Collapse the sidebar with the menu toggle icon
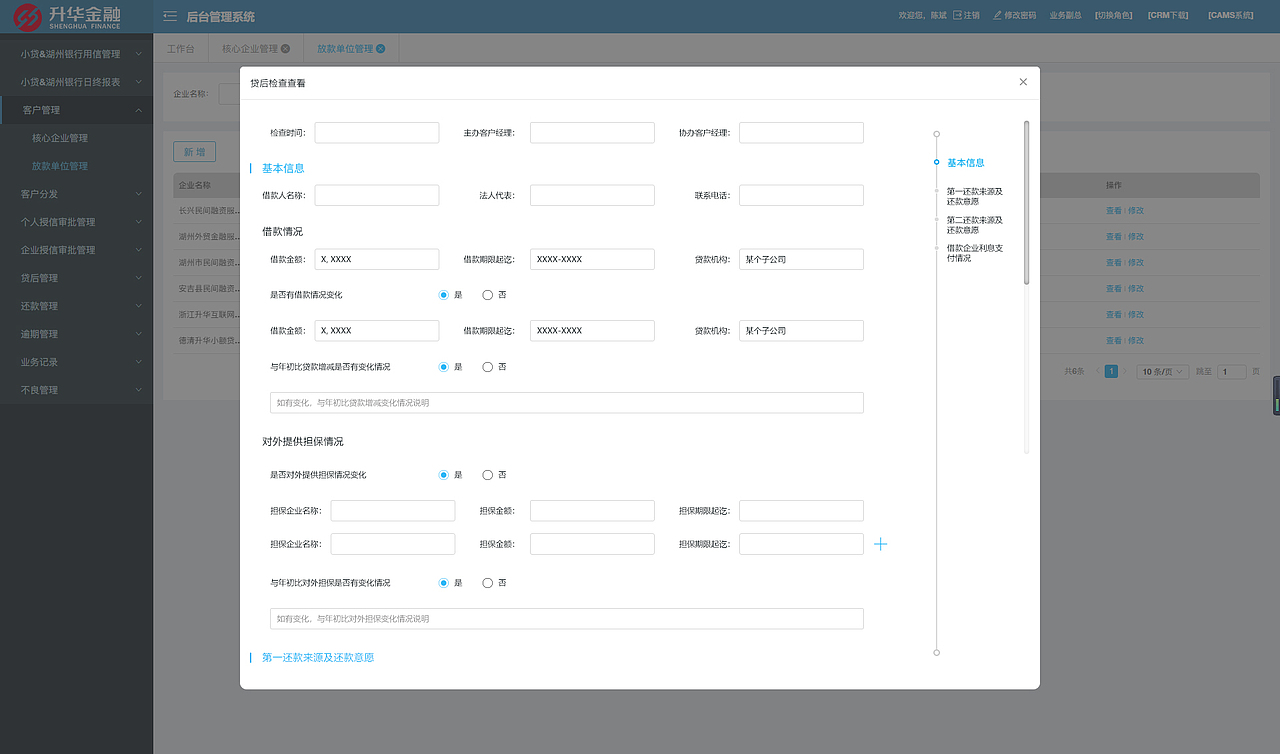Image resolution: width=1280 pixels, height=754 pixels. 170,16
